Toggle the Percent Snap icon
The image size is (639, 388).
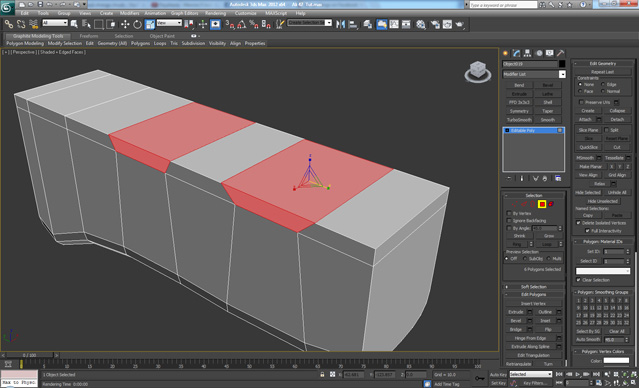[253, 24]
